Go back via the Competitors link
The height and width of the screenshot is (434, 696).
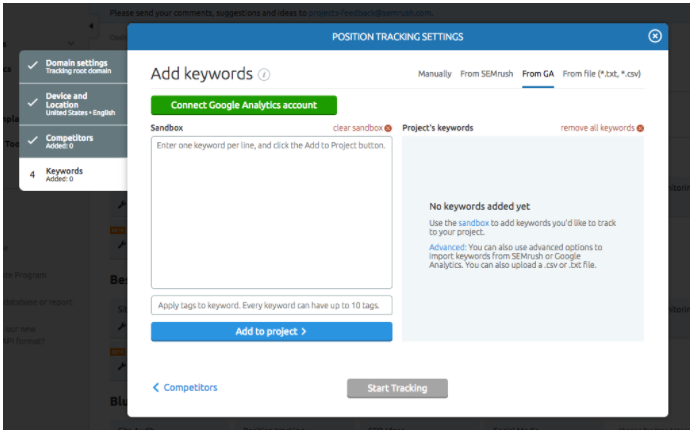185,387
